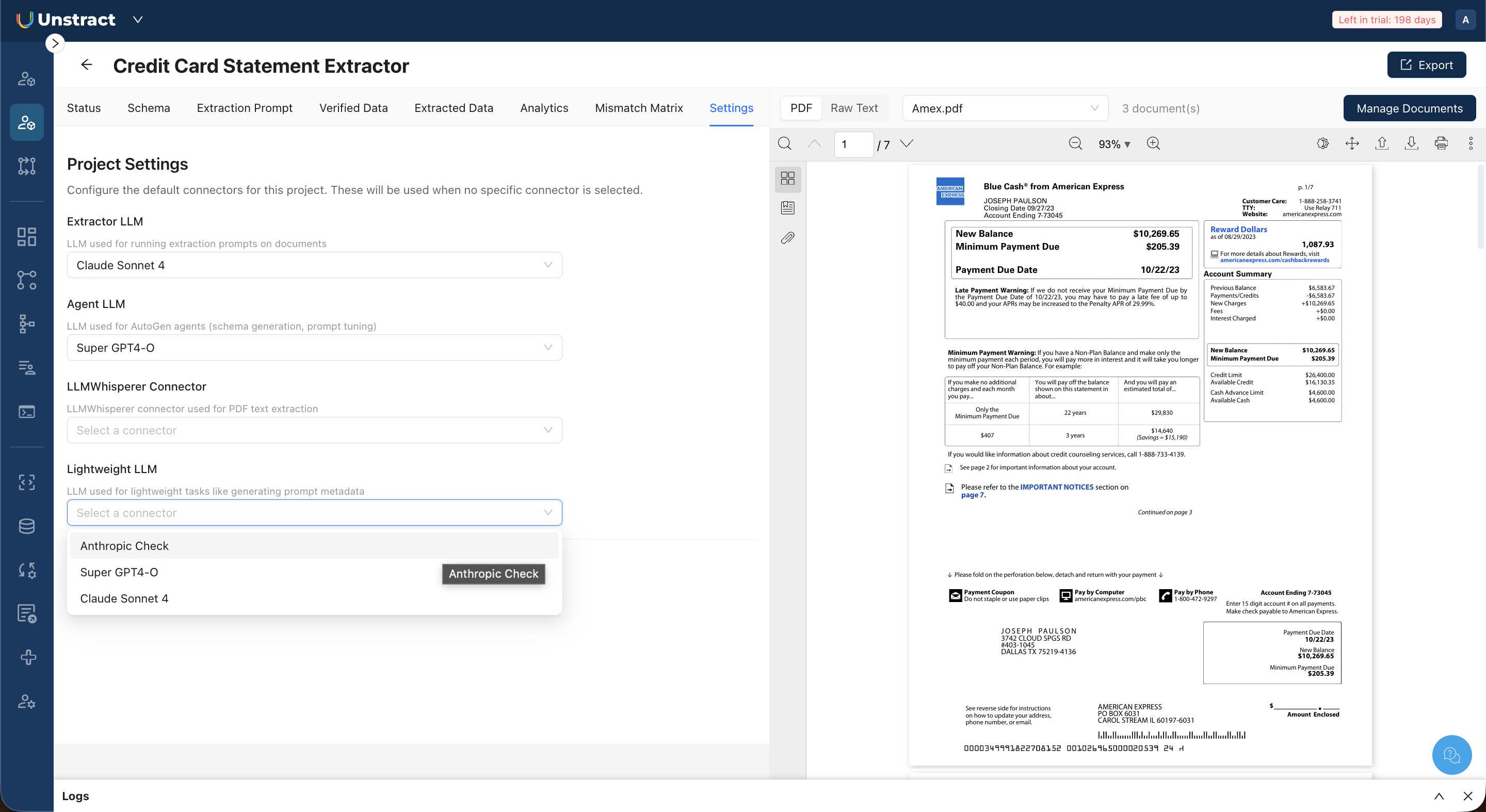The width and height of the screenshot is (1486, 812).
Task: Expand the left sidebar navigation
Action: coord(55,43)
